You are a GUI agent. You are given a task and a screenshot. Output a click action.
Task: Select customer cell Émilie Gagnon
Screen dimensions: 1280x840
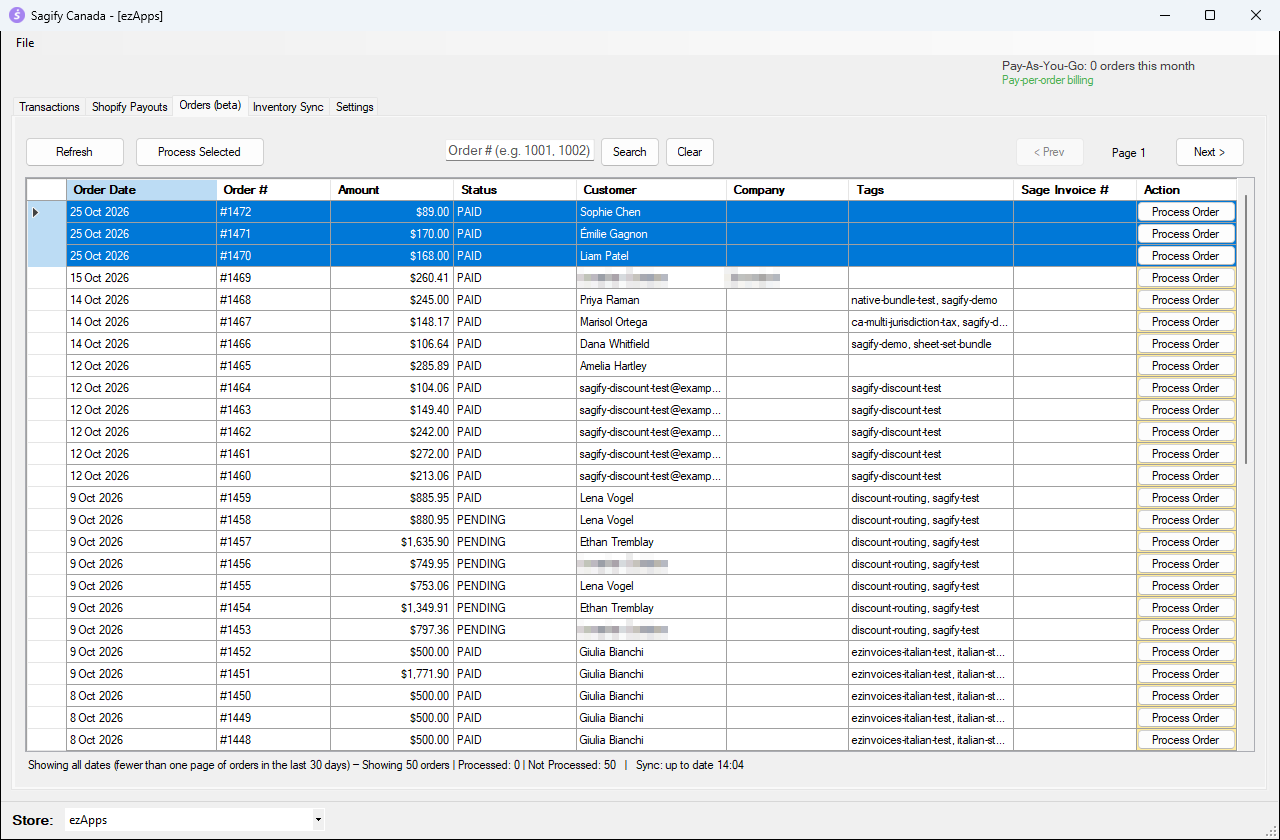651,234
